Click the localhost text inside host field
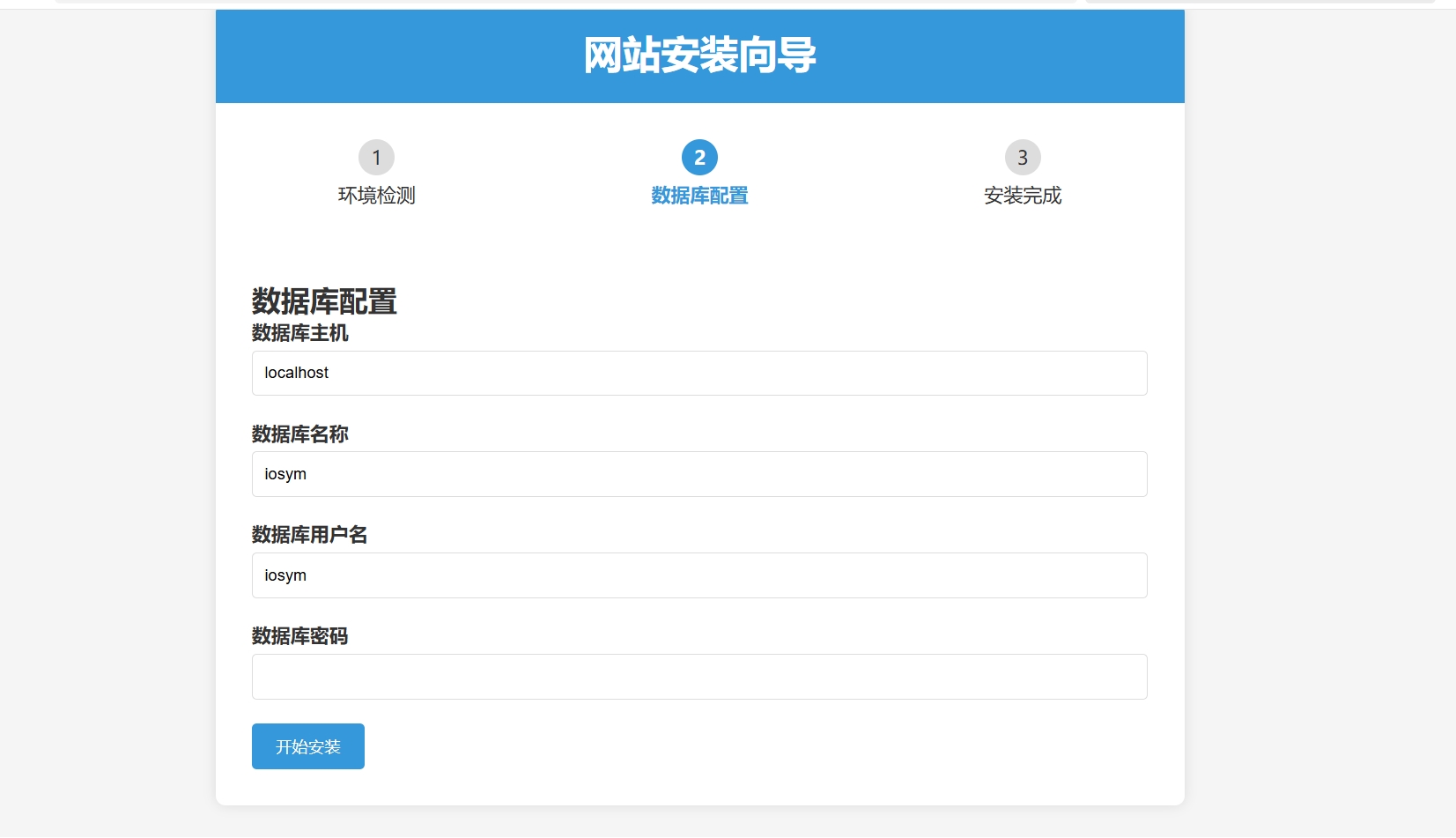 click(x=297, y=373)
